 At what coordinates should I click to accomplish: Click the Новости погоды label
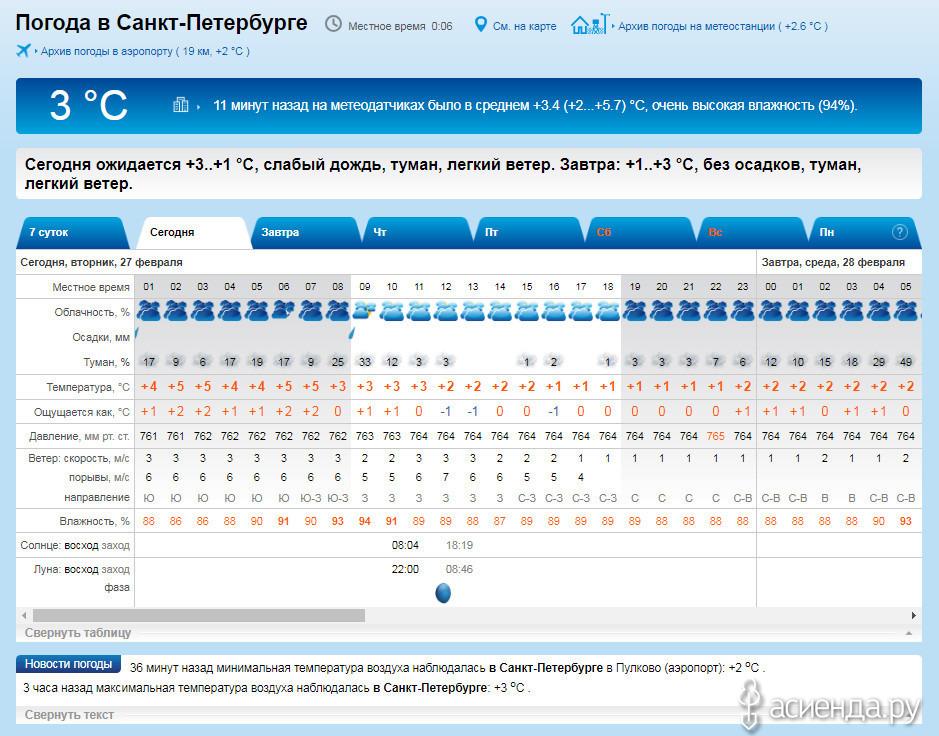coord(68,664)
